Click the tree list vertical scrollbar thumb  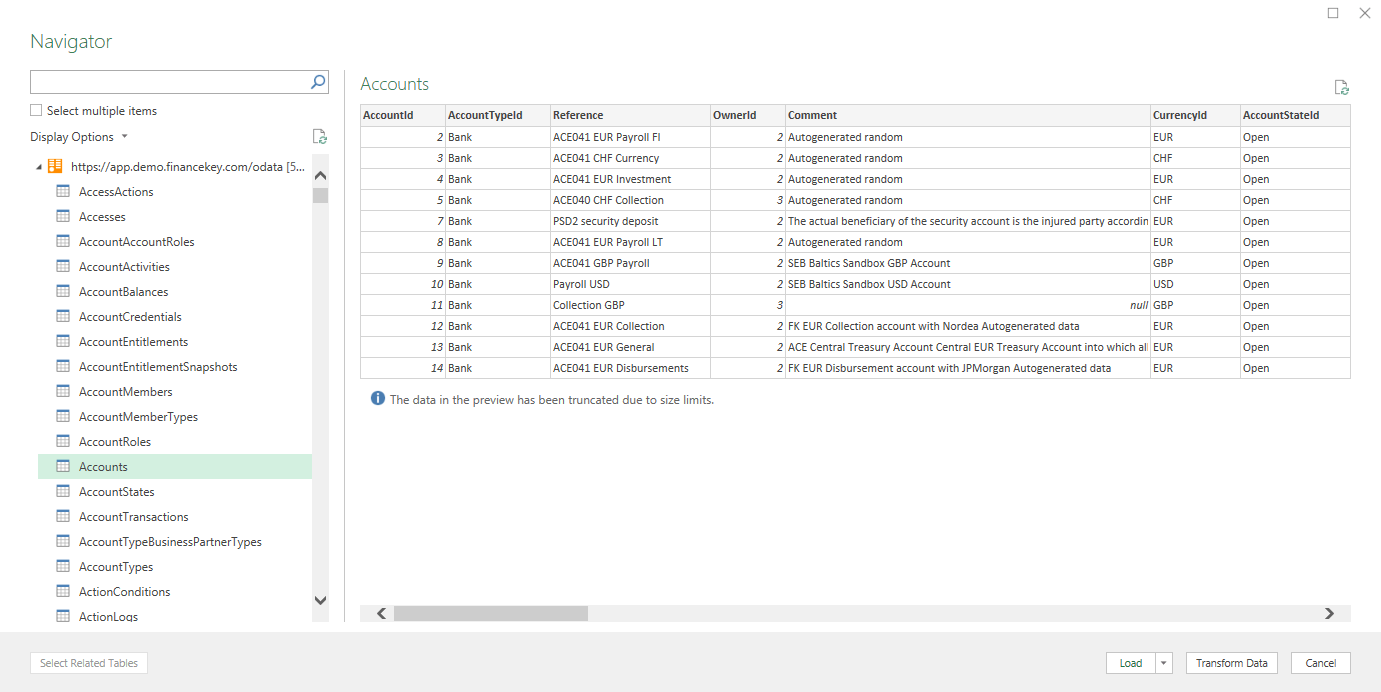(x=320, y=195)
